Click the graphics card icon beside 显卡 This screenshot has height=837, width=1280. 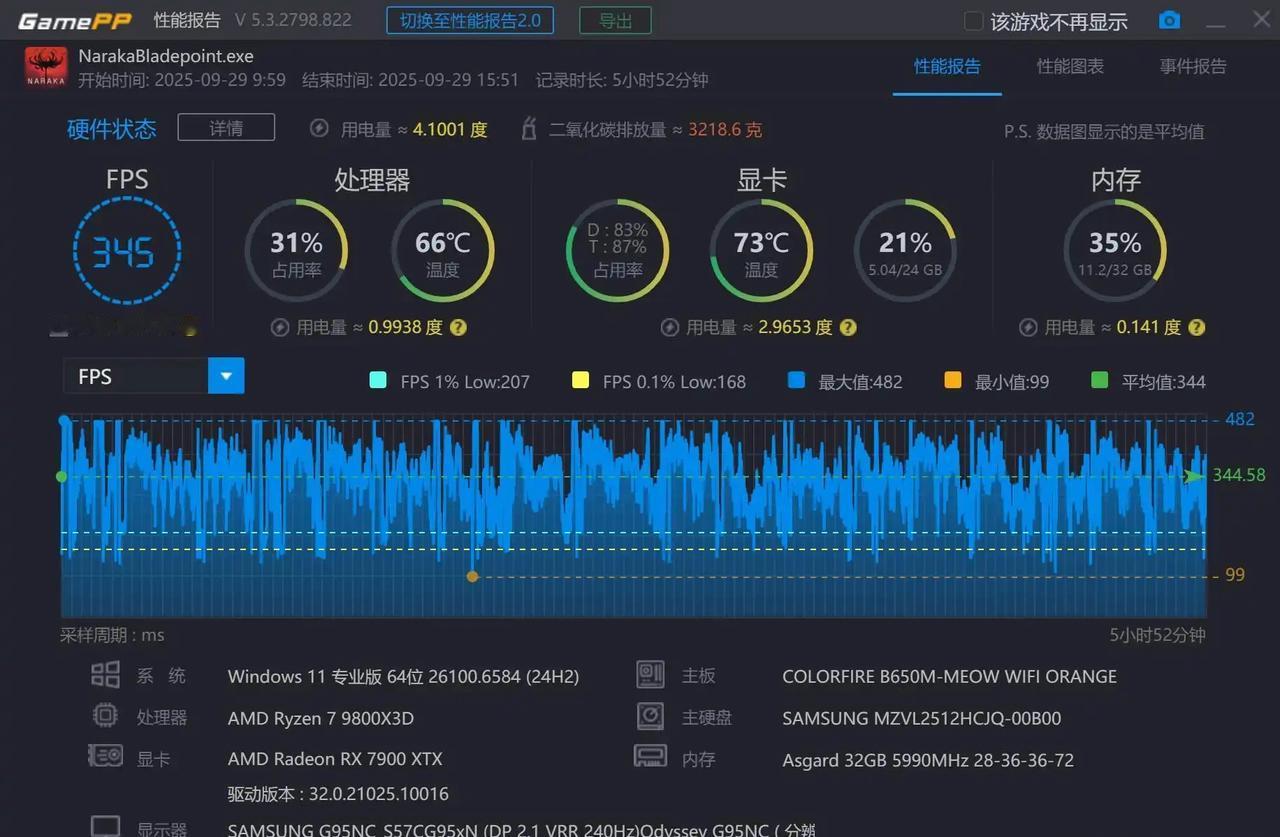tap(105, 757)
